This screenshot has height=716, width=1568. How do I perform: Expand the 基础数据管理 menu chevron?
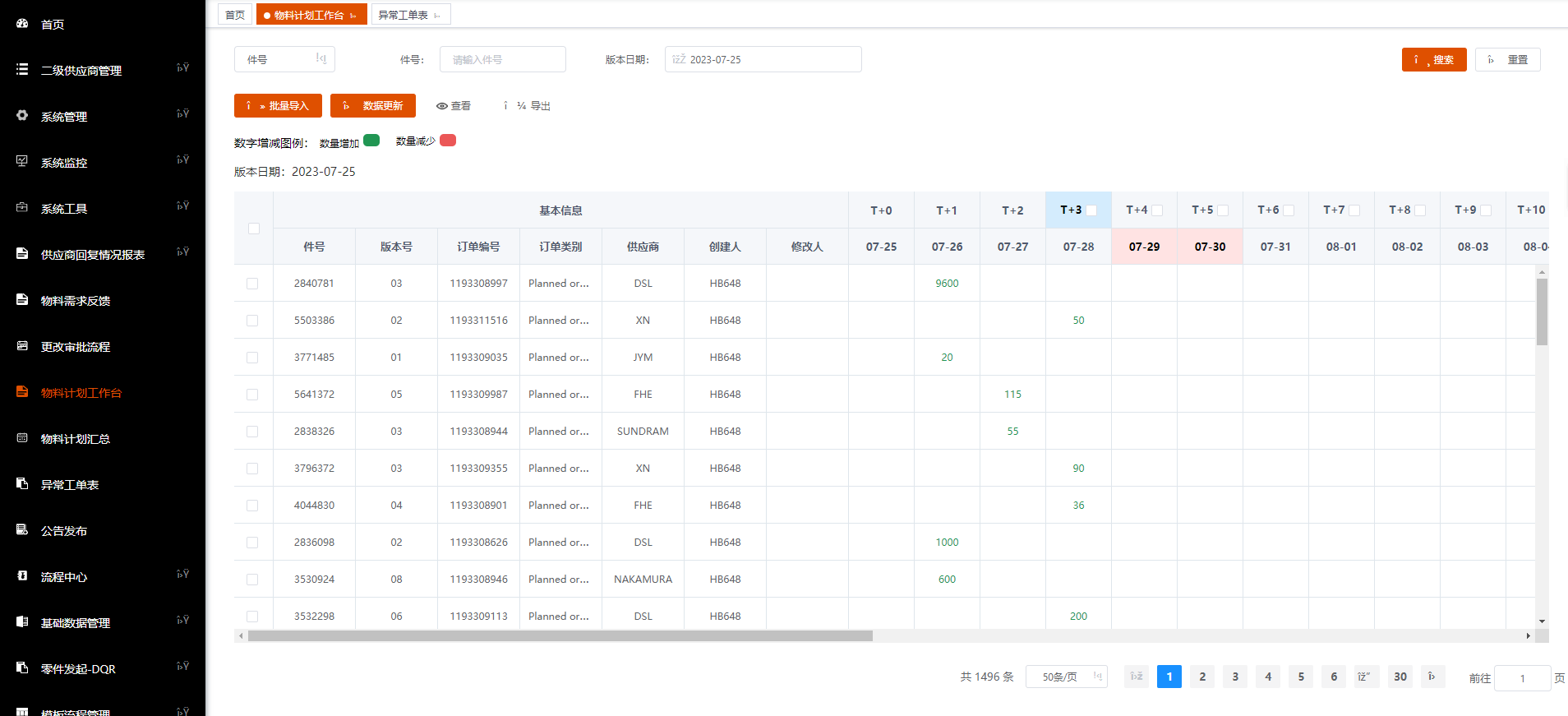pos(182,621)
